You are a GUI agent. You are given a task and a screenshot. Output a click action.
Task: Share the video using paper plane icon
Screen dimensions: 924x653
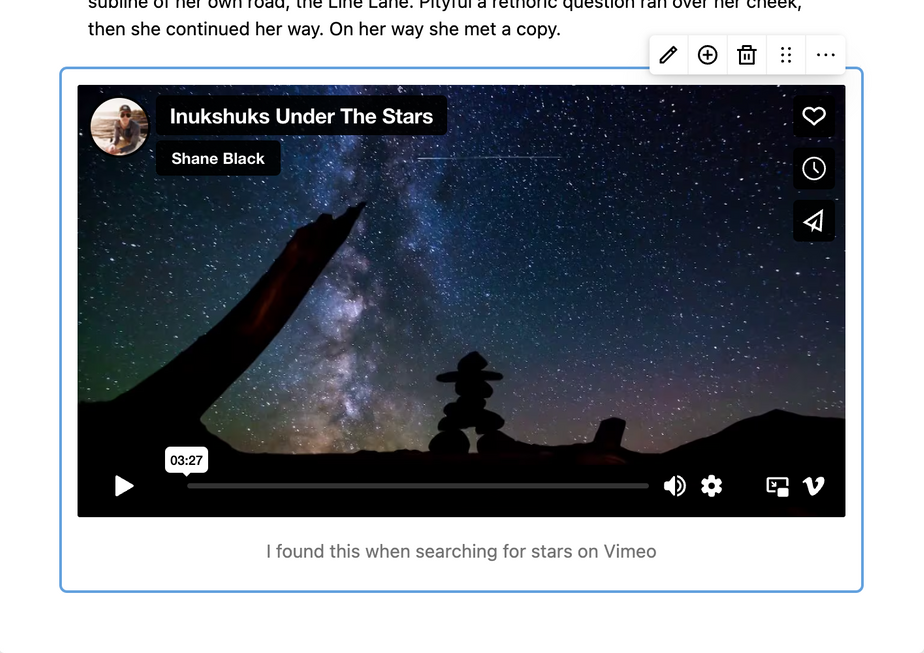(814, 221)
